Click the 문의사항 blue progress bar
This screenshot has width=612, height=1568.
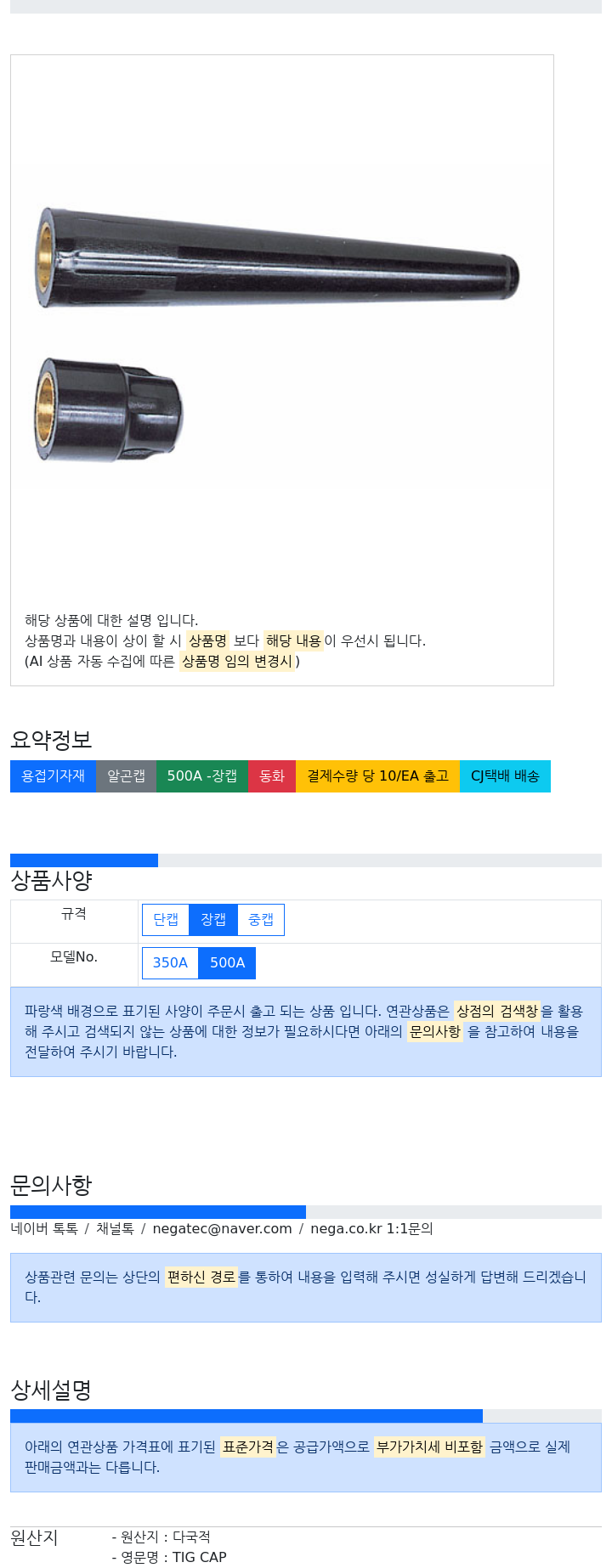tap(158, 1212)
